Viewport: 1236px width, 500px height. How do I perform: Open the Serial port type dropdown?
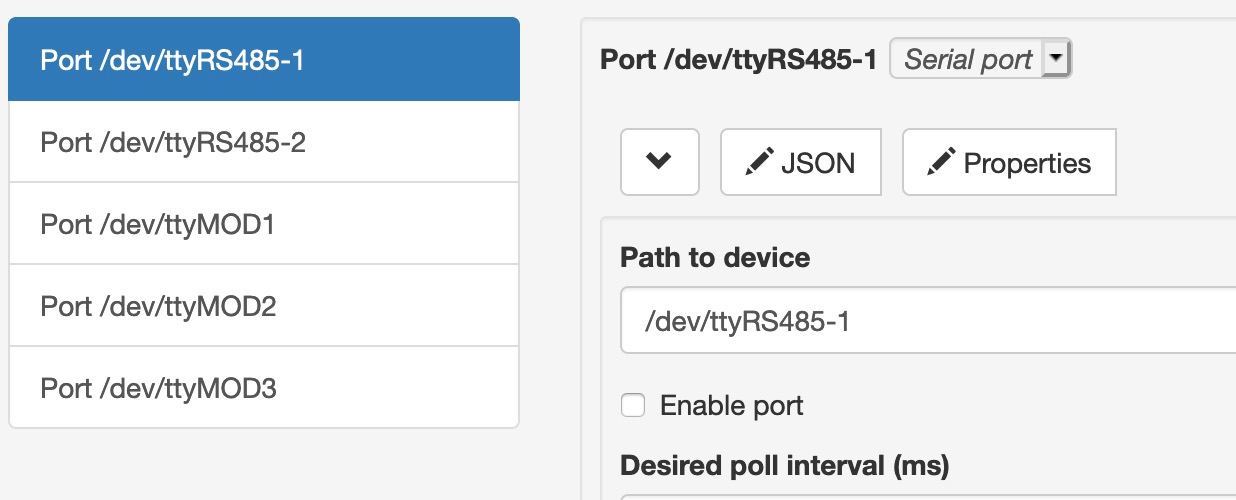[x=980, y=60]
